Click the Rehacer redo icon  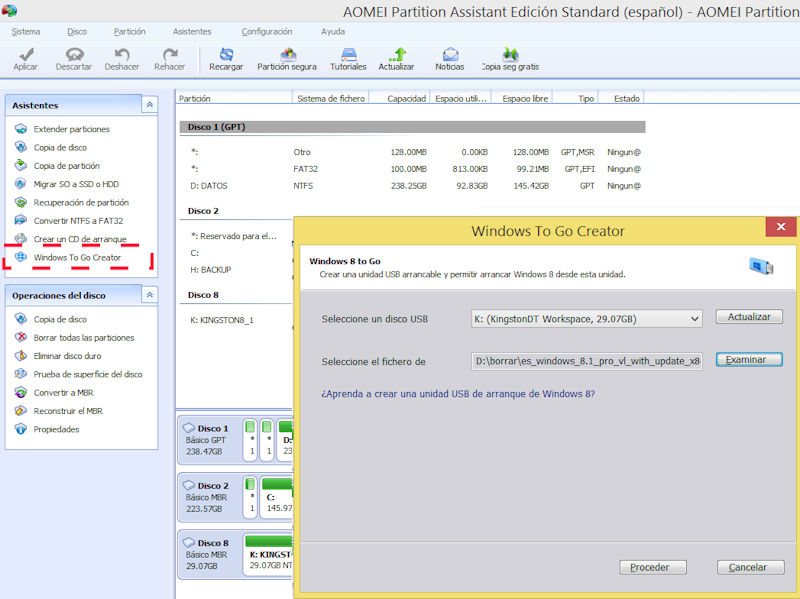click(x=169, y=59)
